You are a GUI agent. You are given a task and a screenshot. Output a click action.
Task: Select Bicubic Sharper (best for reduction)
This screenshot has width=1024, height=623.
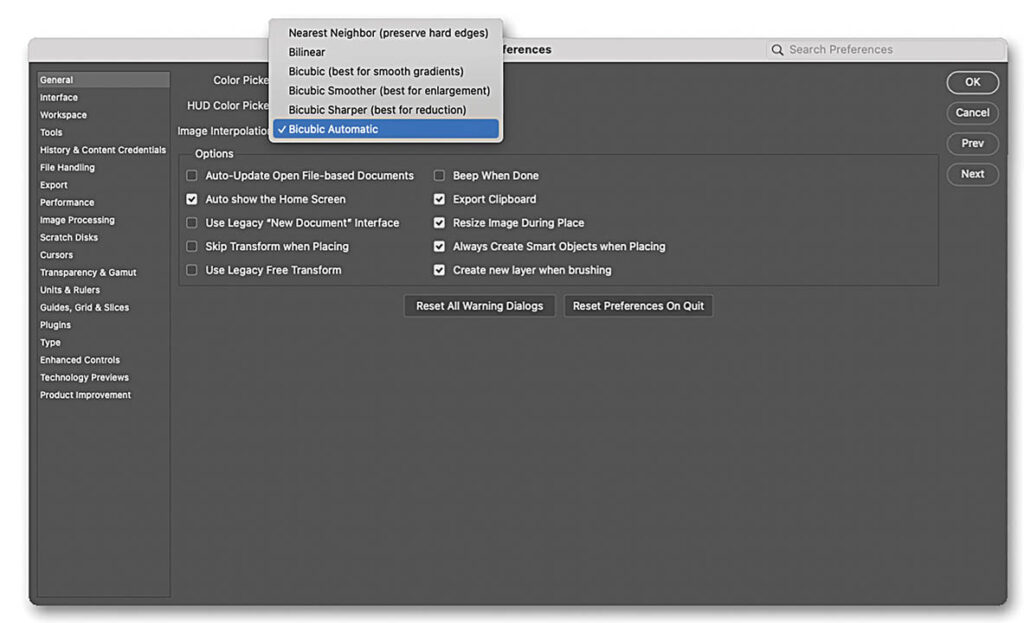click(377, 110)
